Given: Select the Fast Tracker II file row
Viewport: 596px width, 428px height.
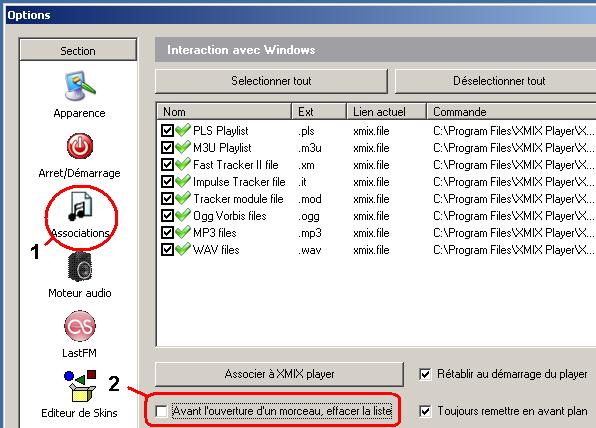Looking at the screenshot, I should pos(376,165).
